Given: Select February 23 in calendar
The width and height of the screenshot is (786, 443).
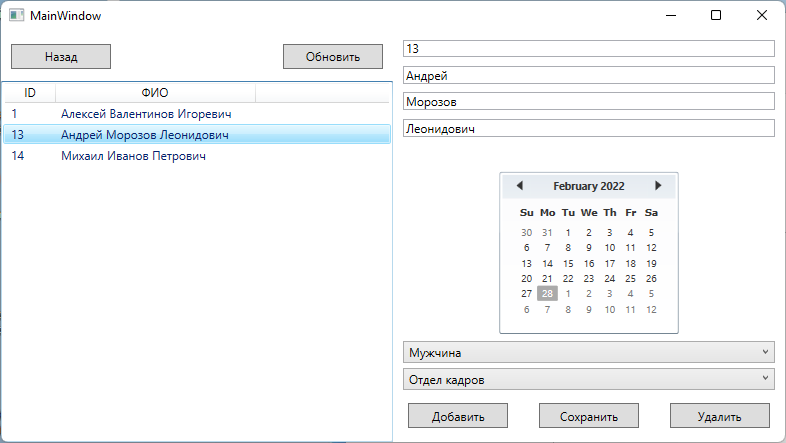Looking at the screenshot, I should coord(589,279).
